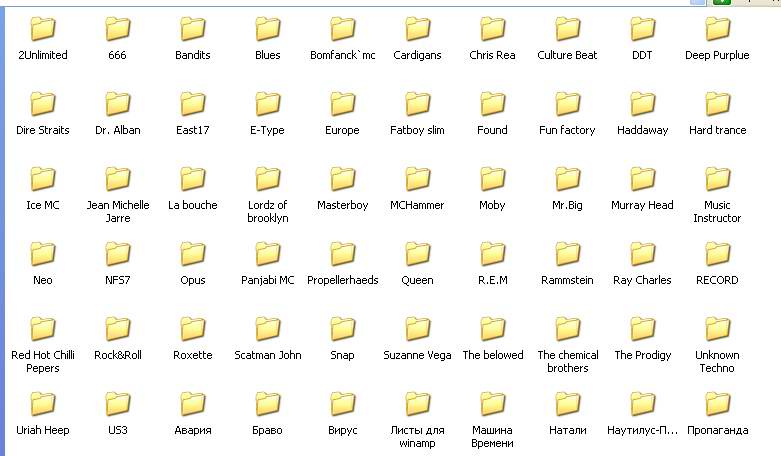
Task: Click the Culture Beat folder icon
Action: (x=567, y=28)
